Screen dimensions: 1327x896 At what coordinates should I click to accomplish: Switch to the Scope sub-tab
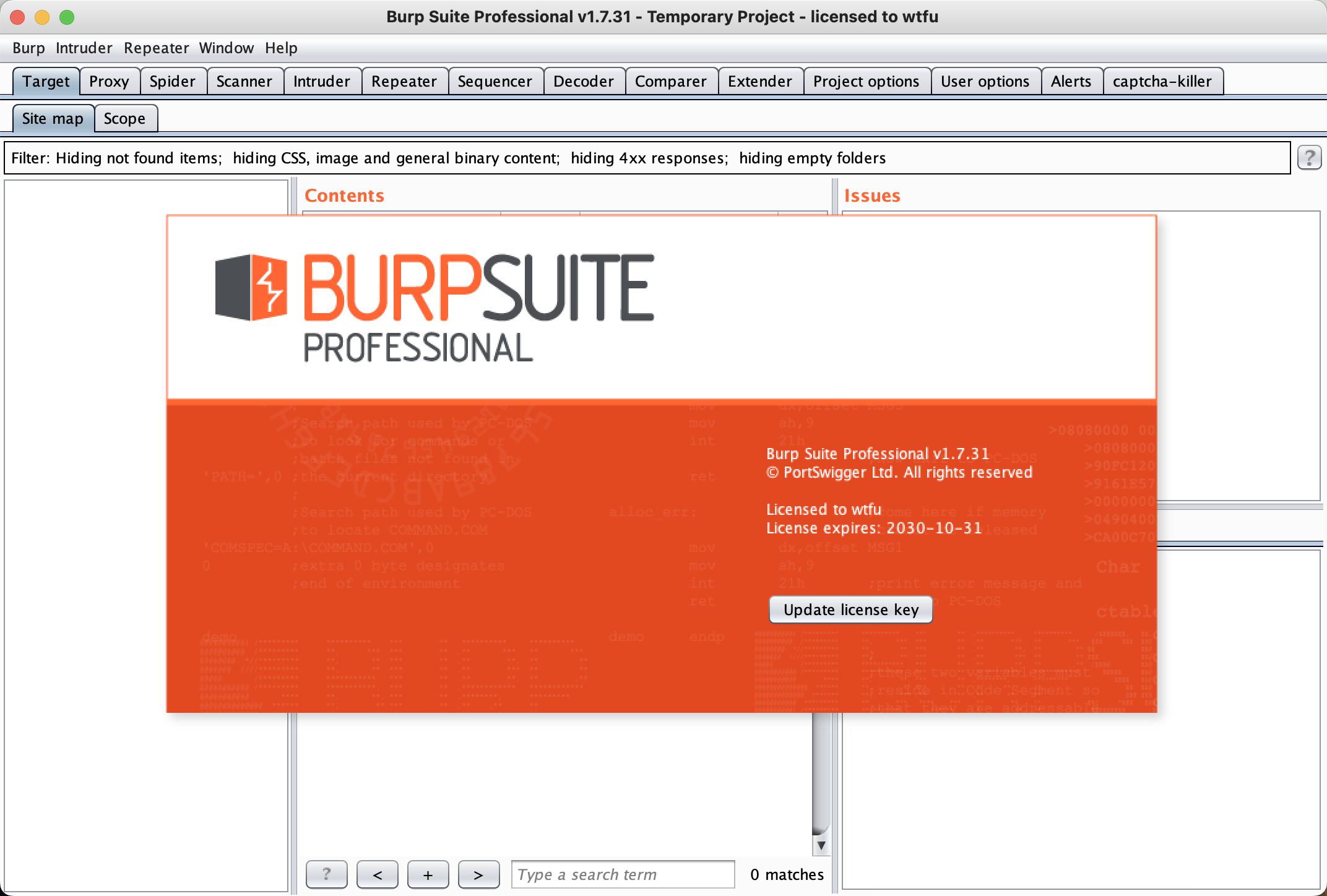point(124,119)
